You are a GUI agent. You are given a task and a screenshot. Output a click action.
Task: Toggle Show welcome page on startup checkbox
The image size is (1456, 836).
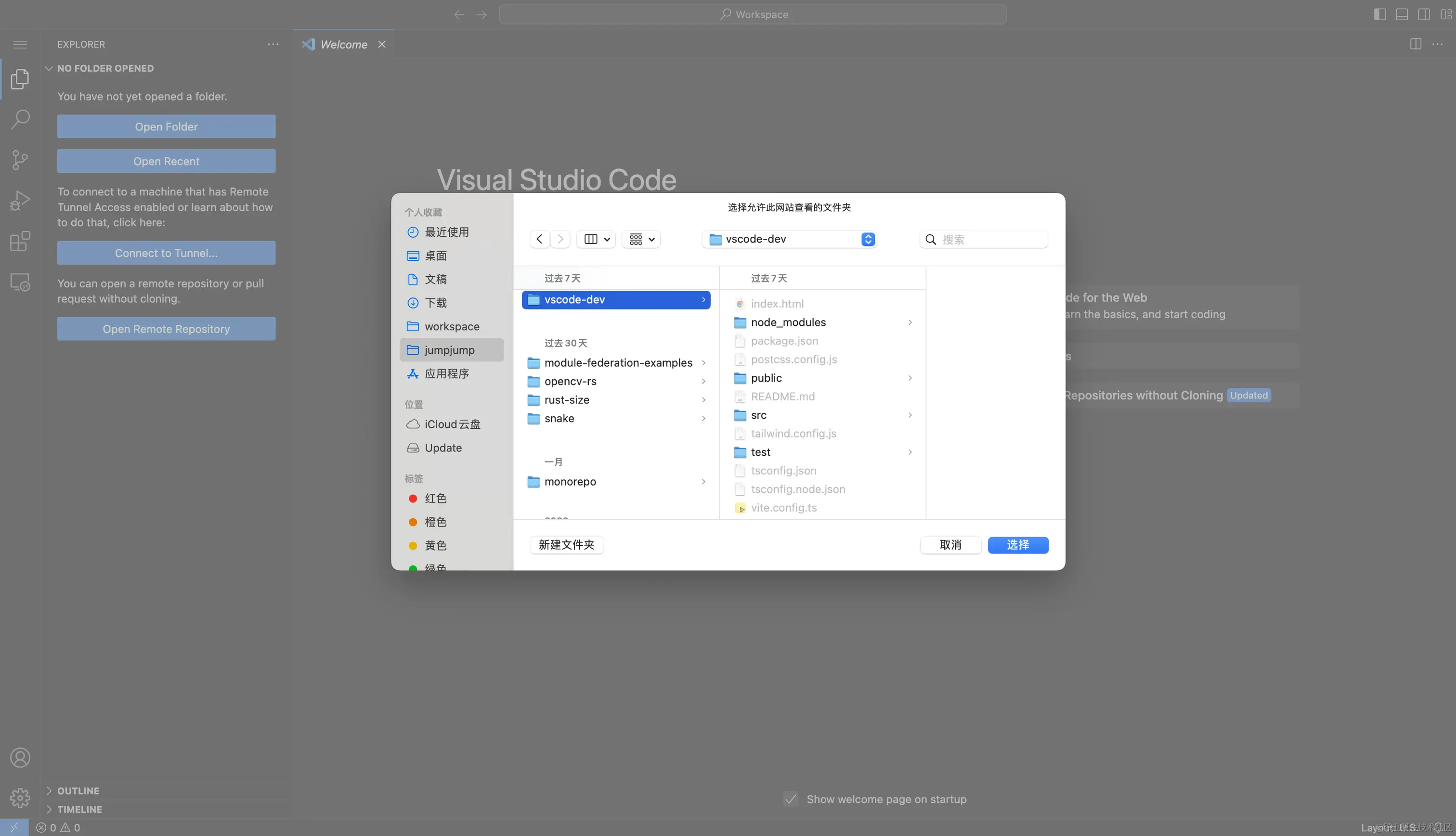click(791, 799)
